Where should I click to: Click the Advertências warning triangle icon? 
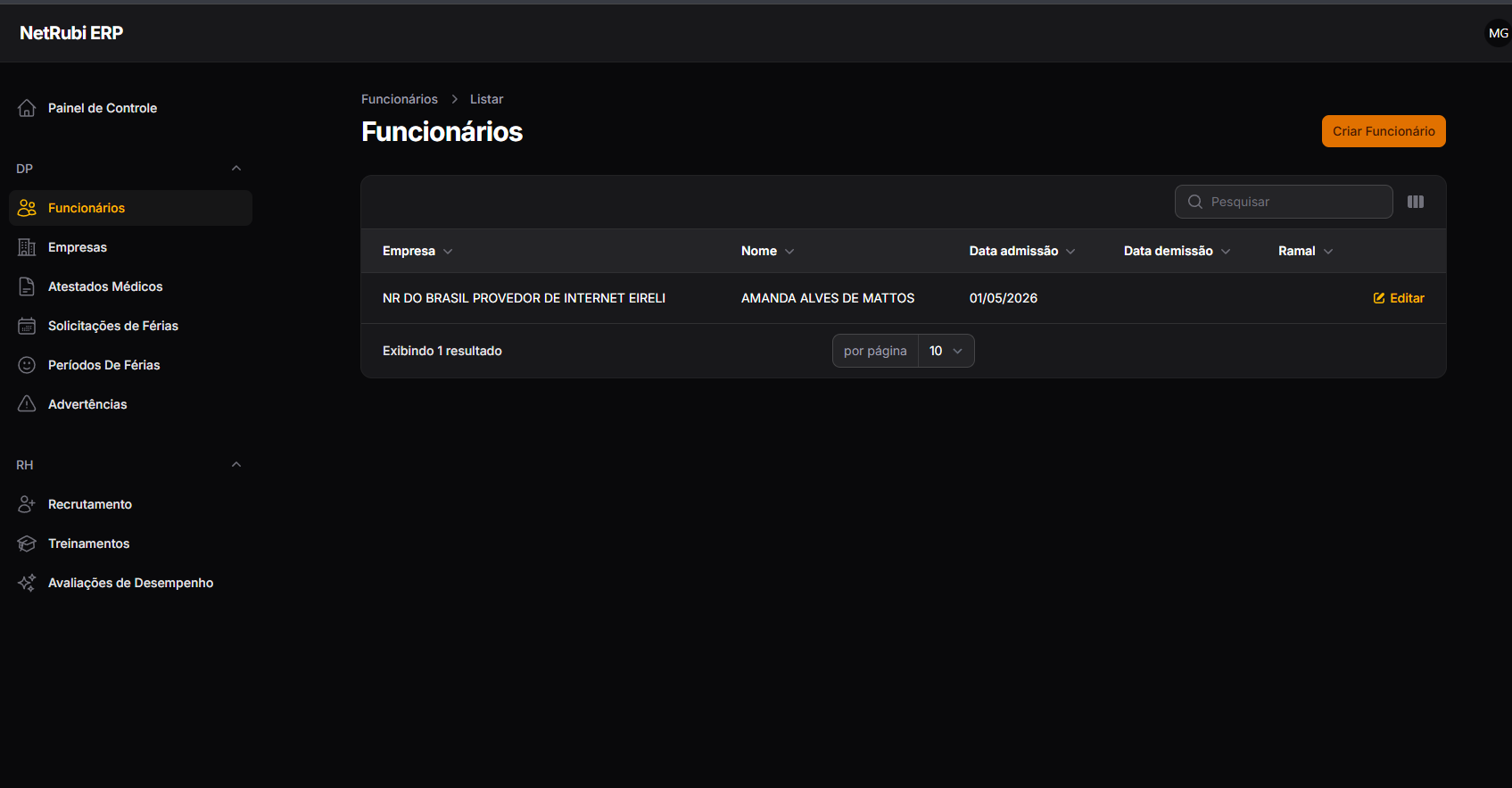pyautogui.click(x=27, y=404)
